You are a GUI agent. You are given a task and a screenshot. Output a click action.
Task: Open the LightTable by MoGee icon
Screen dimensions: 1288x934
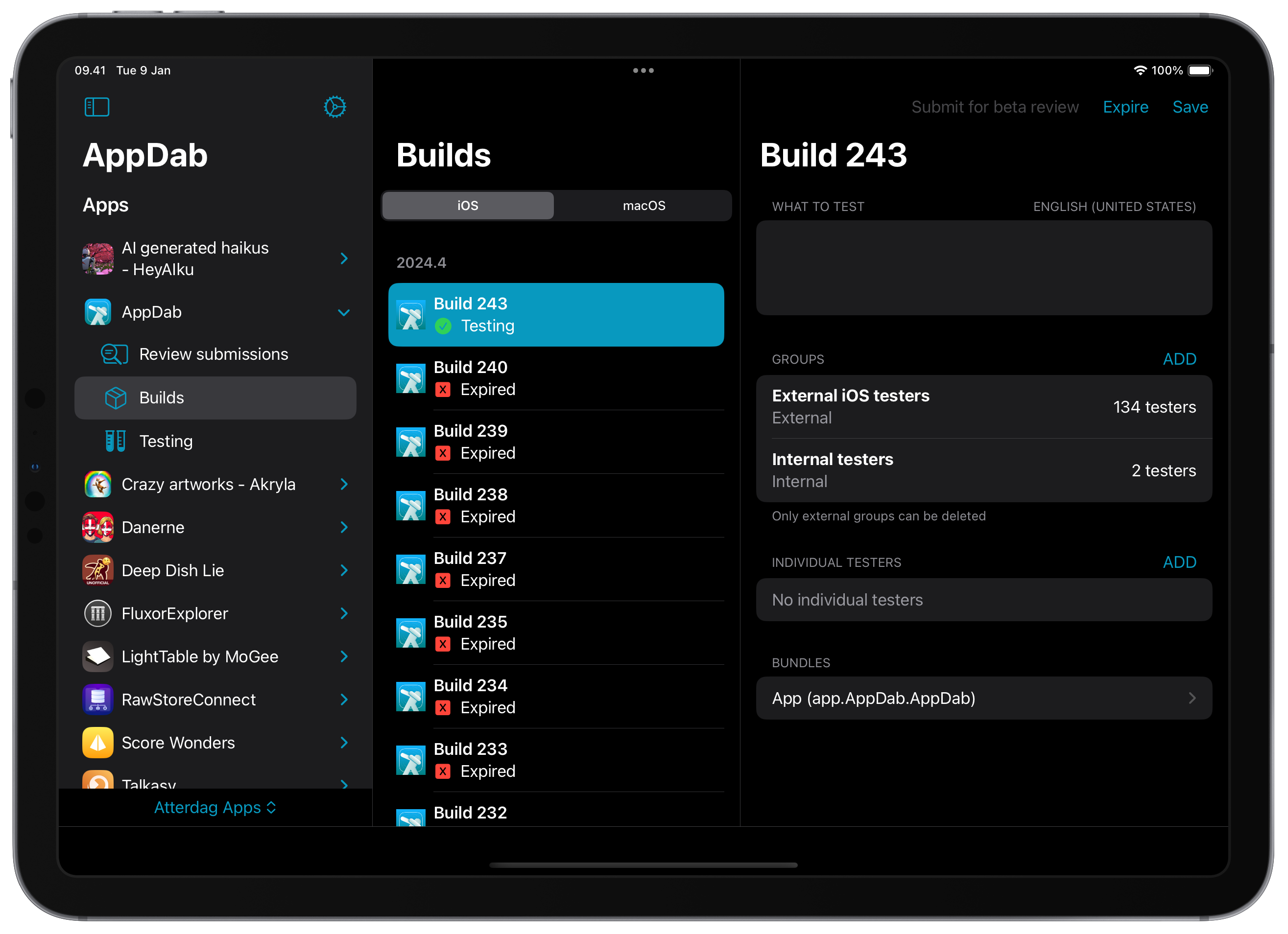tap(97, 656)
